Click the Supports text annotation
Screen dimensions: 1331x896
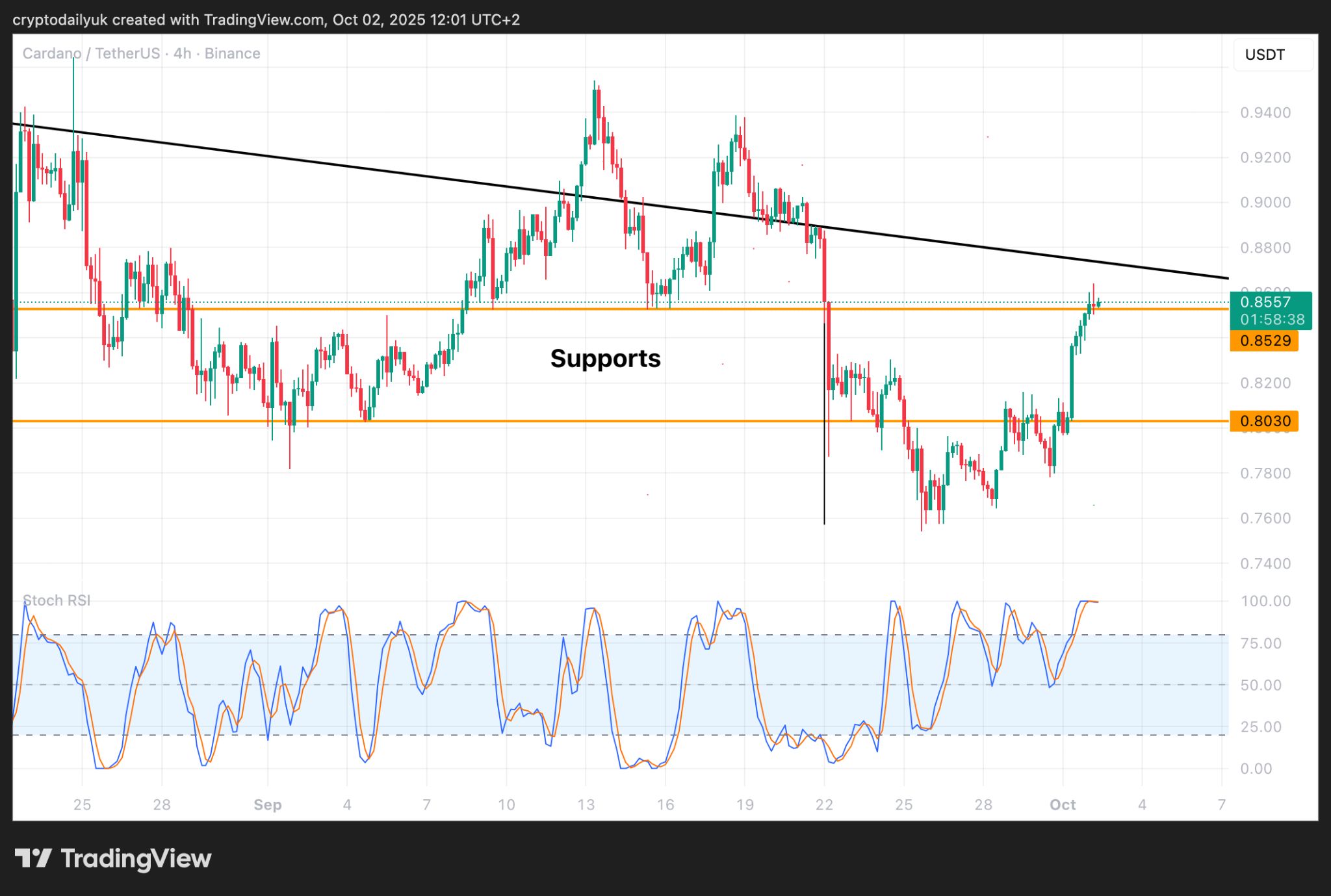605,359
